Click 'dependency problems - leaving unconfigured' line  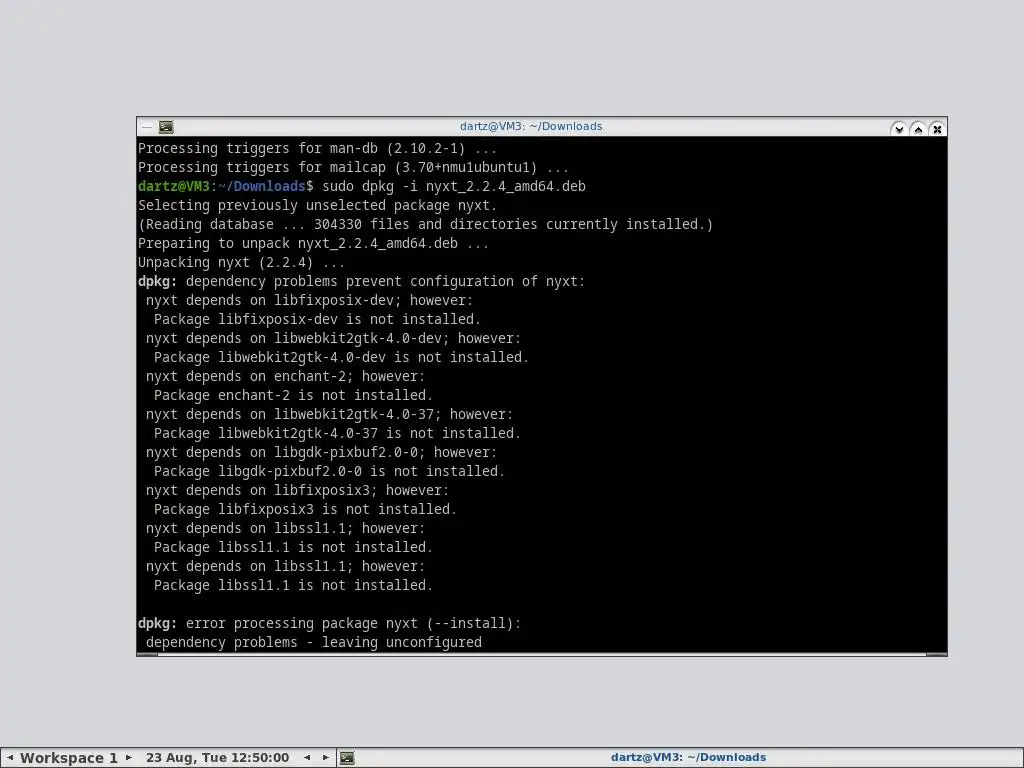[313, 642]
